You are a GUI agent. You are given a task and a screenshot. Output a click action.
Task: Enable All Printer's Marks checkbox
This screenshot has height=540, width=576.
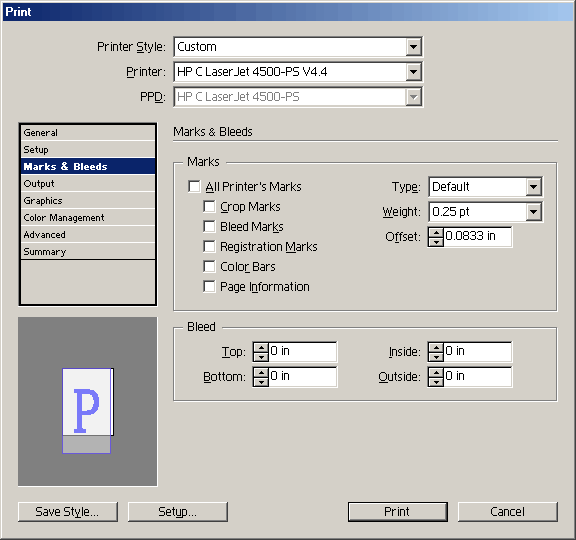pos(194,186)
